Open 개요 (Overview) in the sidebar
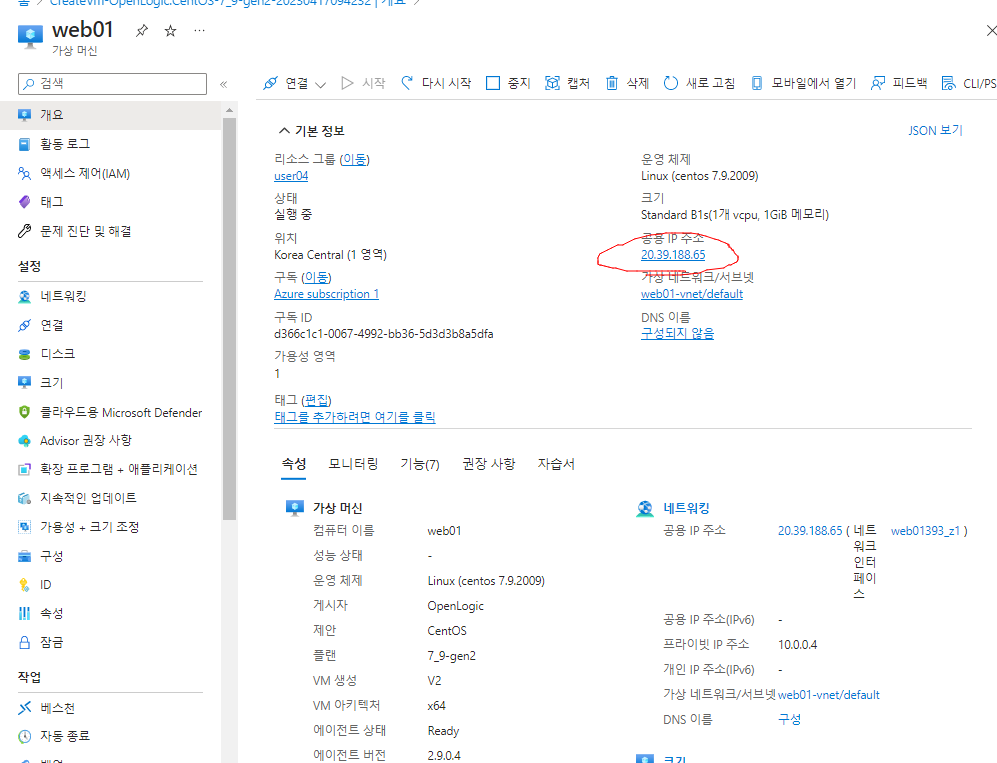This screenshot has width=997, height=763. tap(111, 115)
